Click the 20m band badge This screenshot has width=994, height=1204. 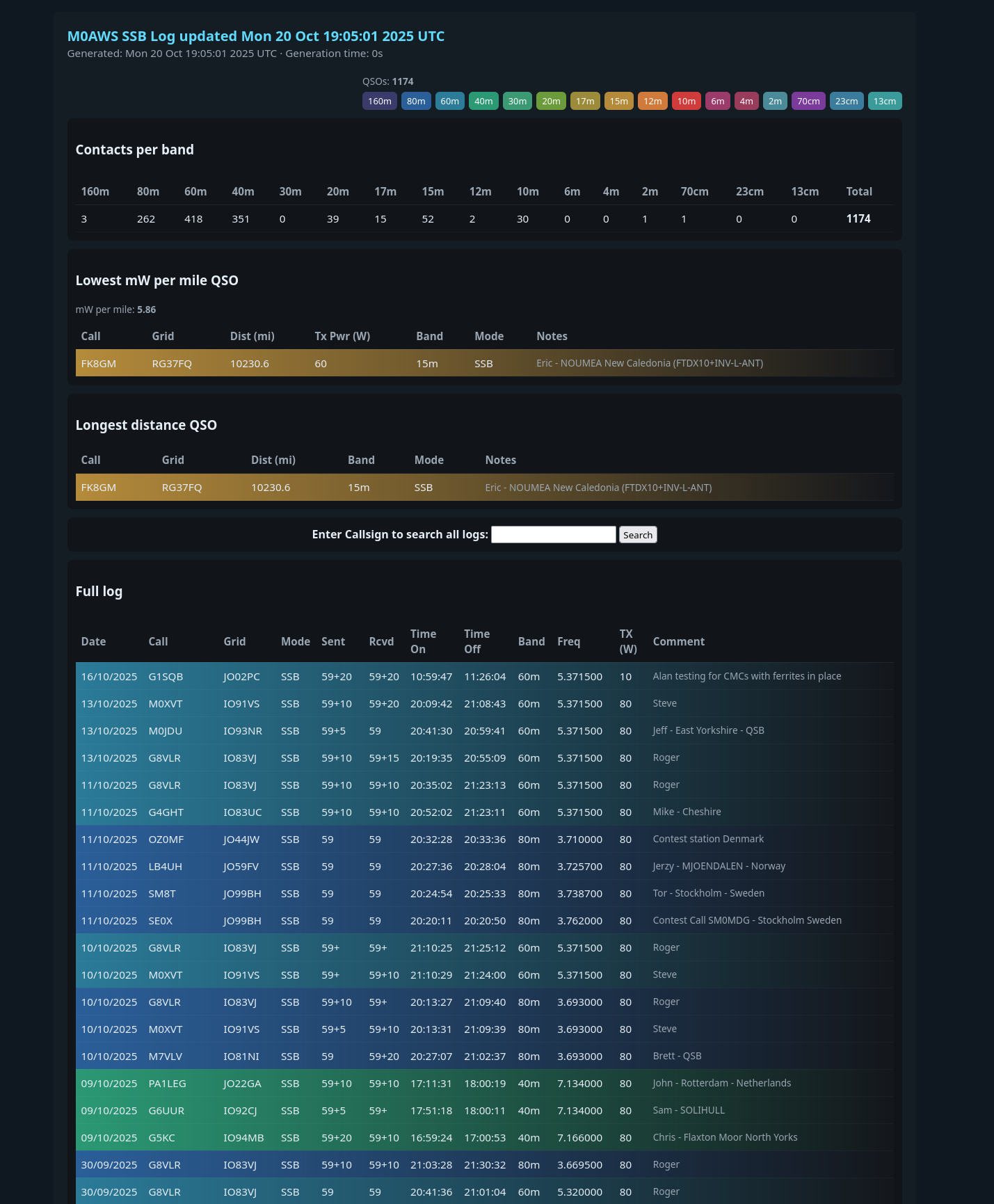551,101
